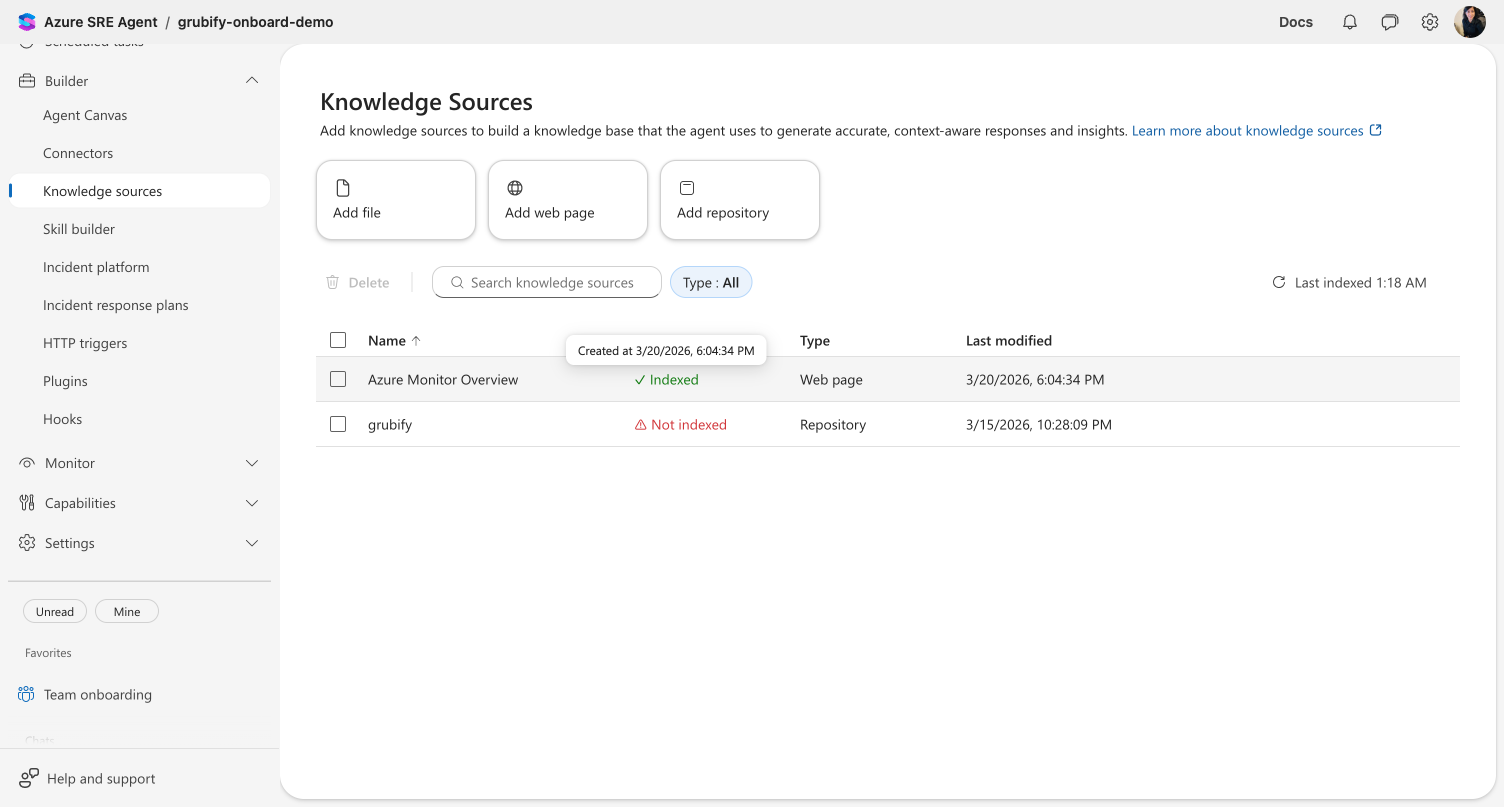Check the grubify row checkbox
Screen dimensions: 1504x807
point(338,424)
